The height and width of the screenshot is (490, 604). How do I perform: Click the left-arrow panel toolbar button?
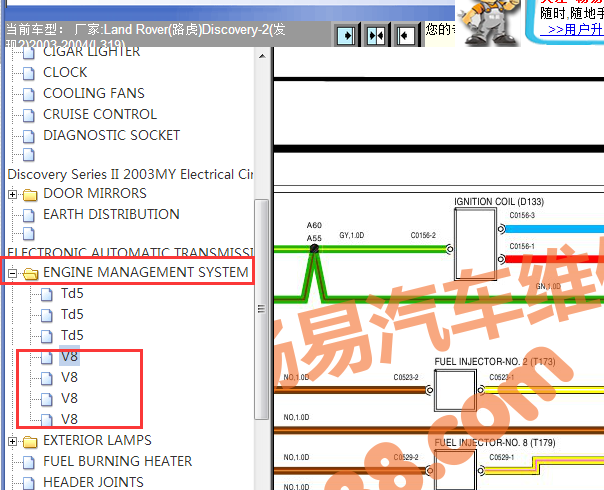(405, 36)
